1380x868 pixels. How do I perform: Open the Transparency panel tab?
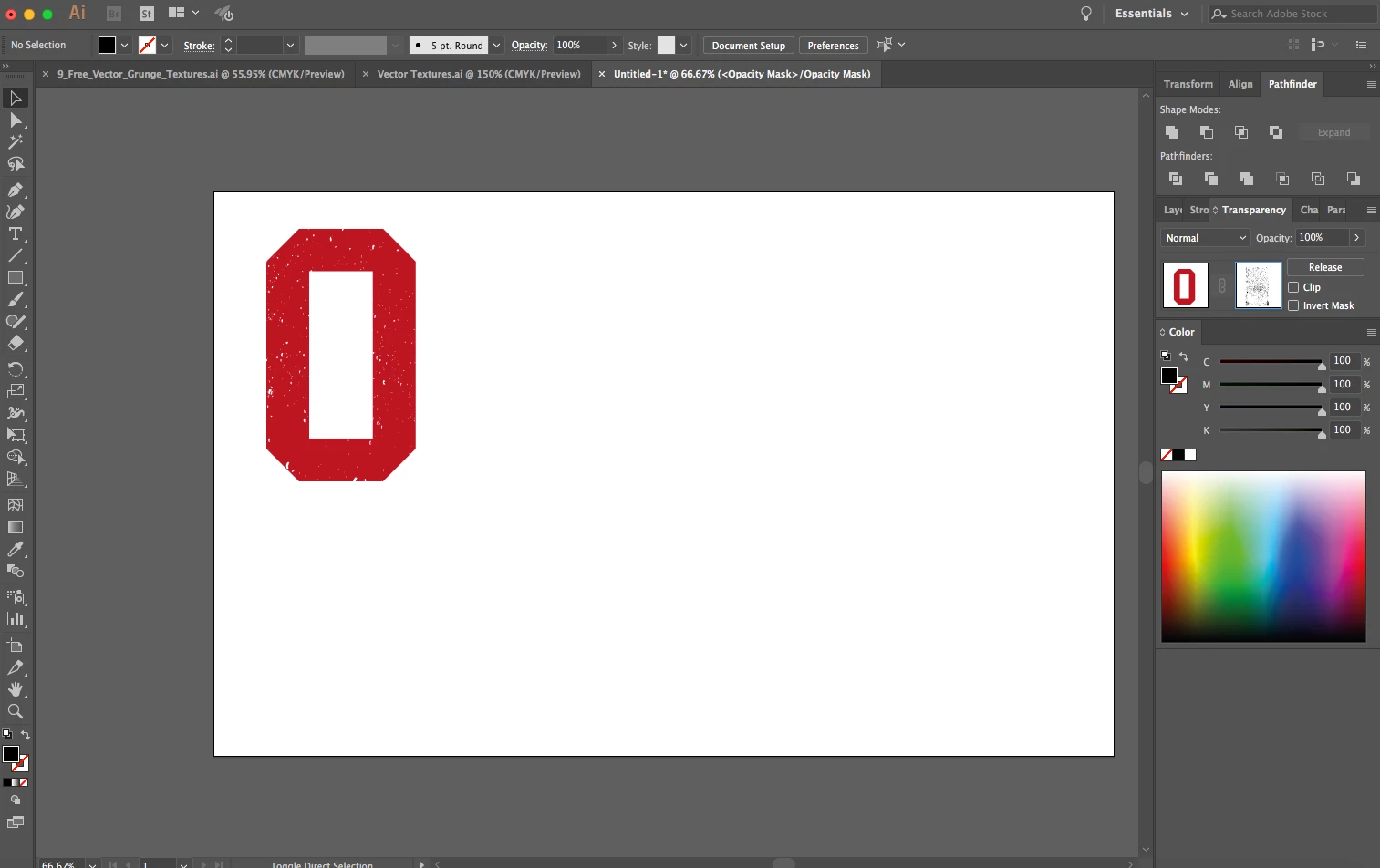[1253, 210]
